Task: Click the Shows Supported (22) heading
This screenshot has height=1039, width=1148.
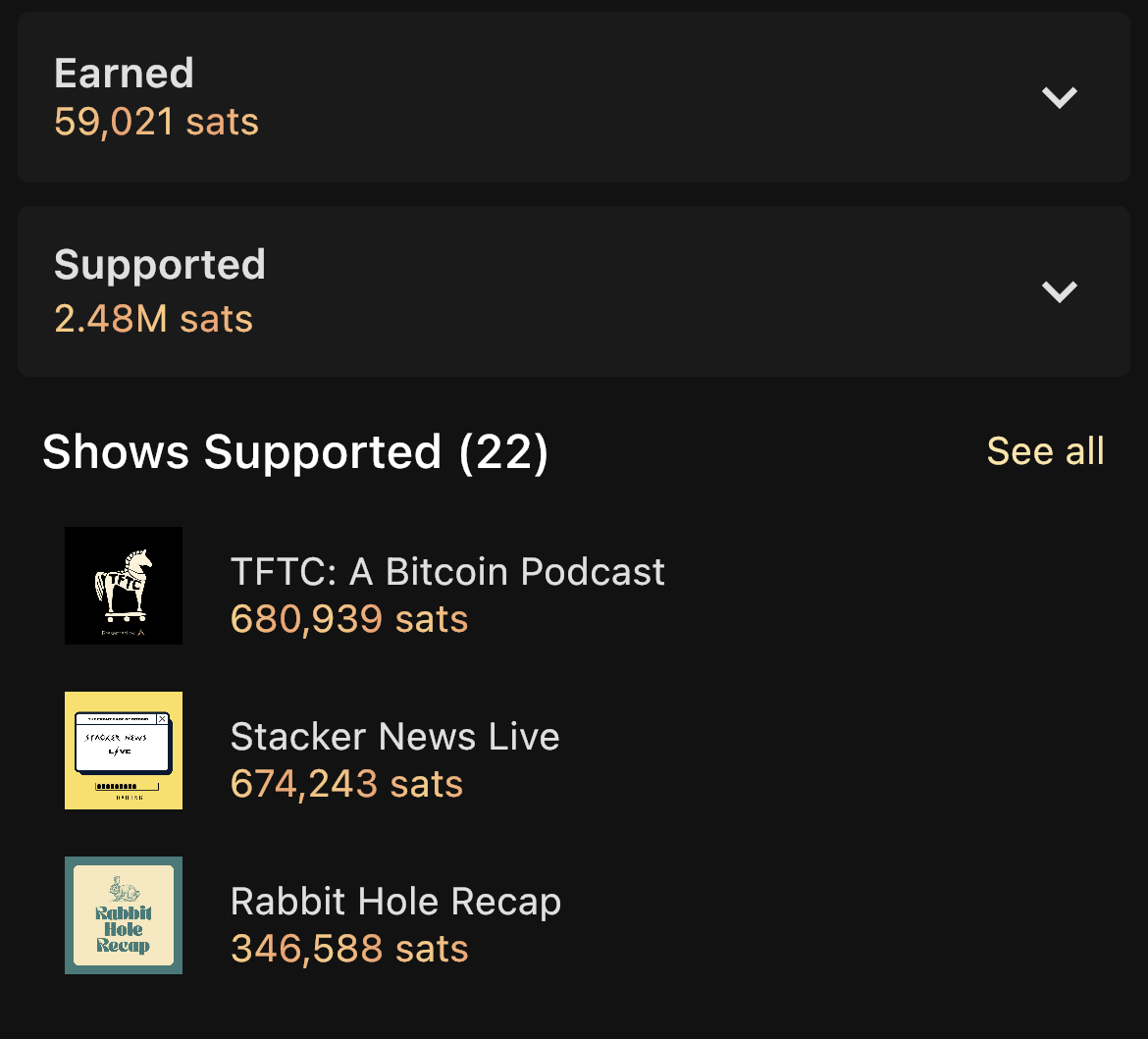Action: point(295,452)
